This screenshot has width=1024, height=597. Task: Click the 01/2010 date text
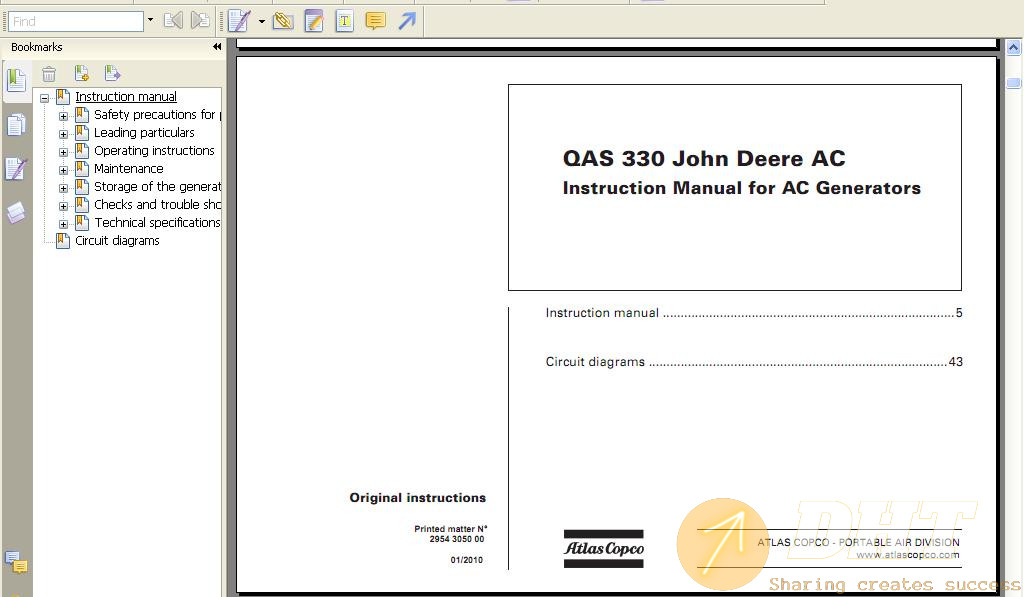click(x=466, y=560)
